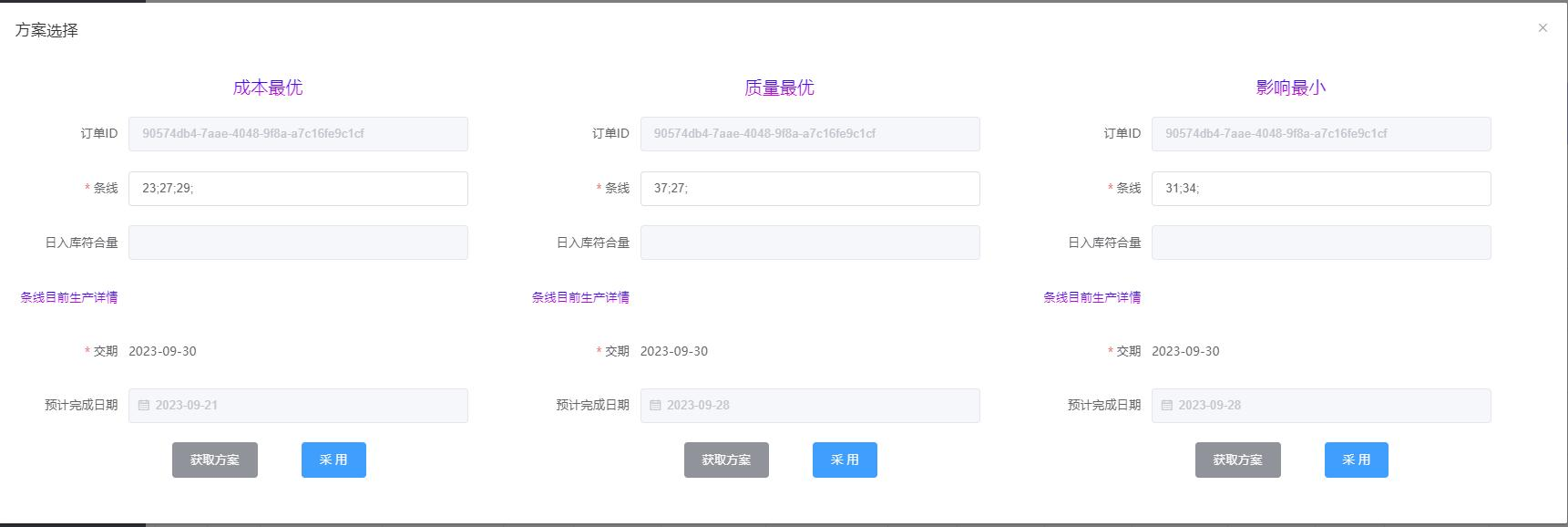1568x527 pixels.
Task: Click calendar icon in 成本最优 预计完成日期 field
Action: click(144, 406)
